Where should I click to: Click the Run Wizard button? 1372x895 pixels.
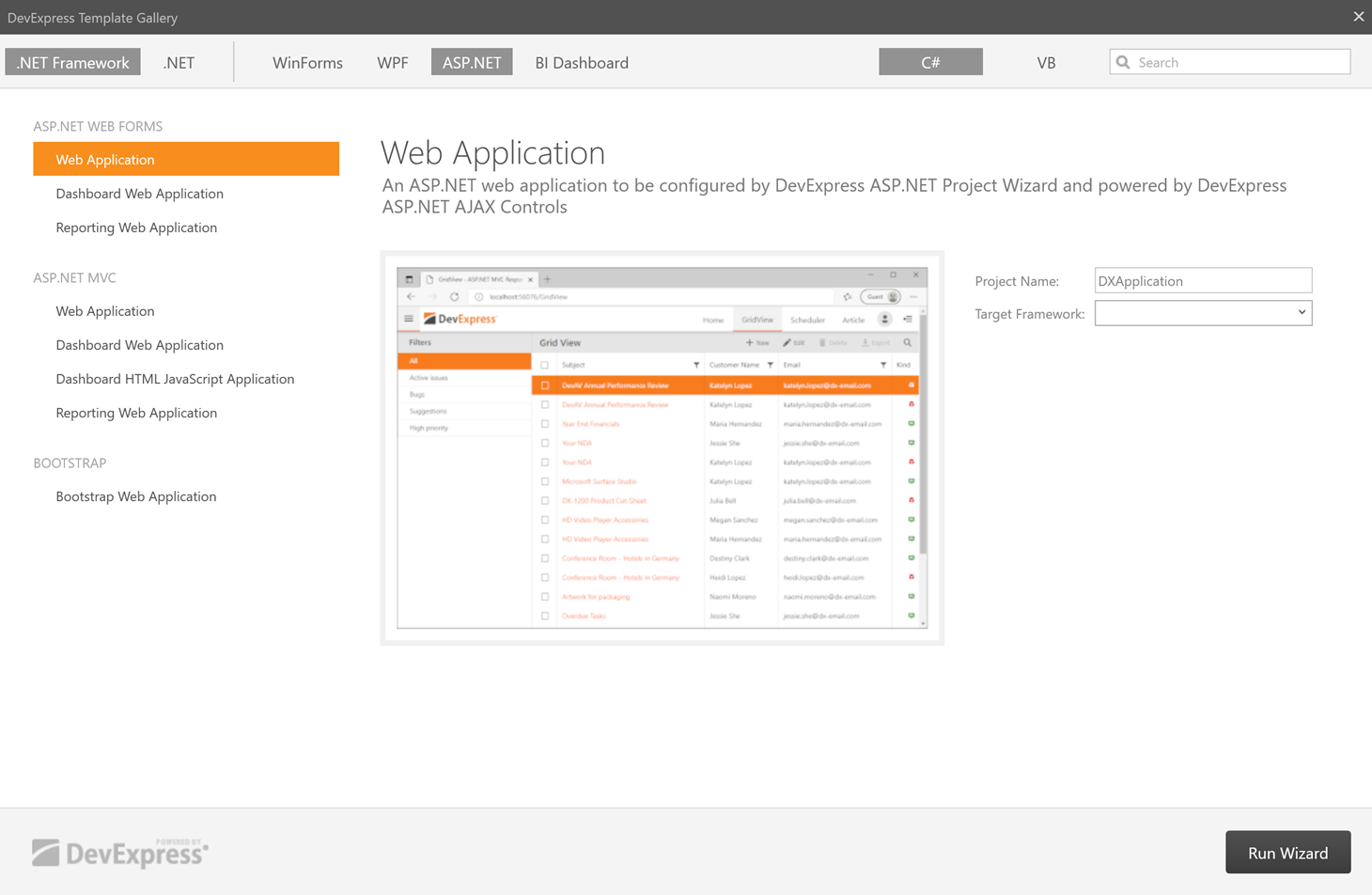pos(1287,853)
